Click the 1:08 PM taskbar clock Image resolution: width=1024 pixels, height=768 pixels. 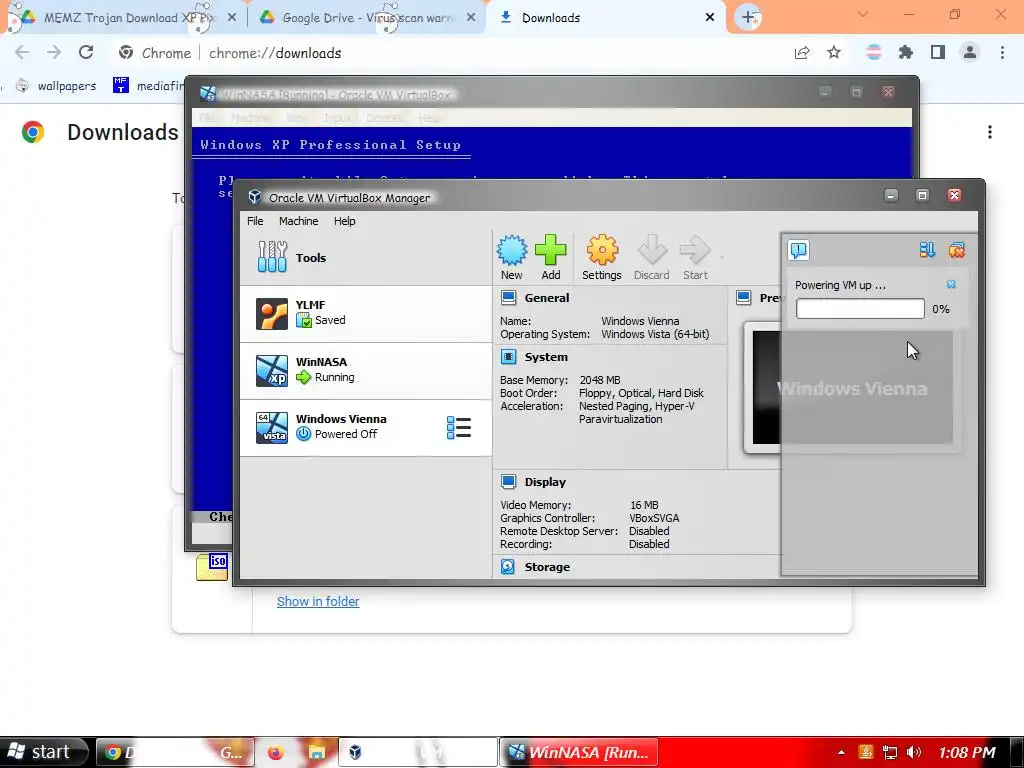point(967,752)
